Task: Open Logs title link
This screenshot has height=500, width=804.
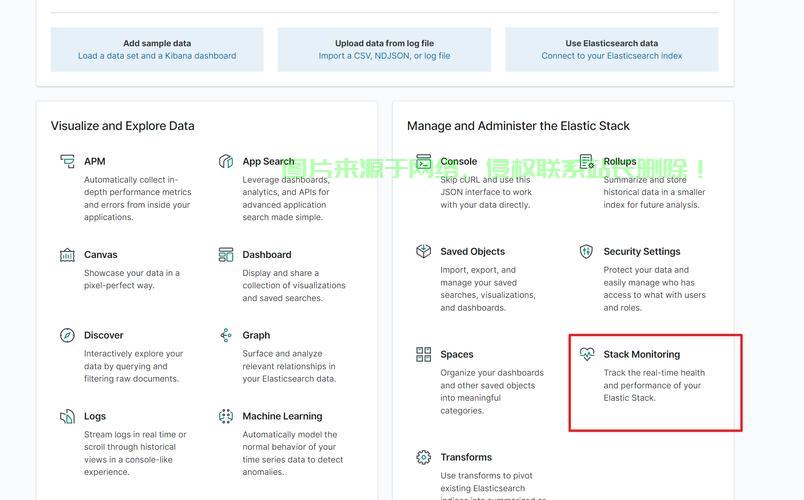Action: (x=95, y=416)
